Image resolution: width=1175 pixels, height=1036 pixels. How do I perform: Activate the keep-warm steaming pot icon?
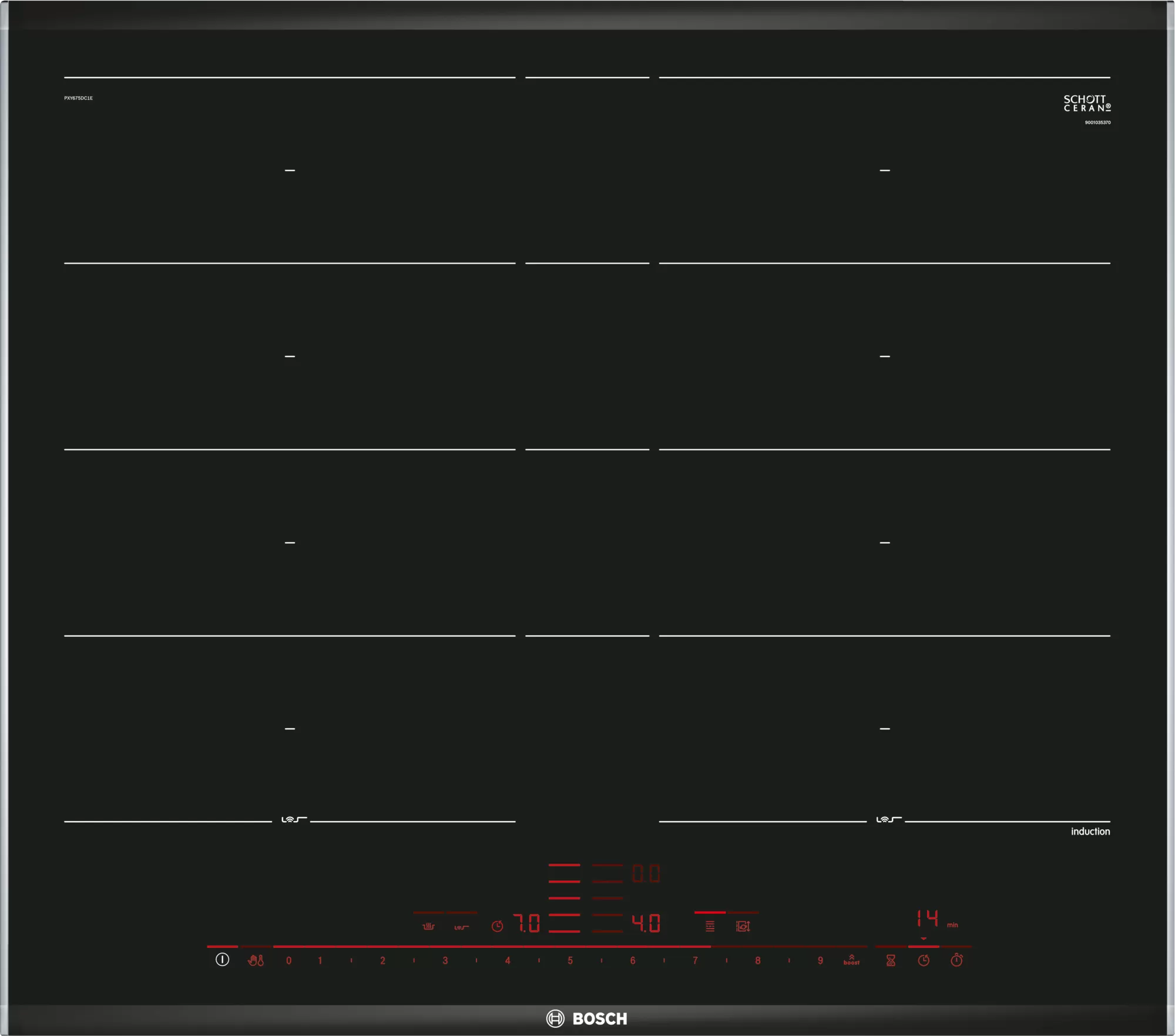(428, 927)
